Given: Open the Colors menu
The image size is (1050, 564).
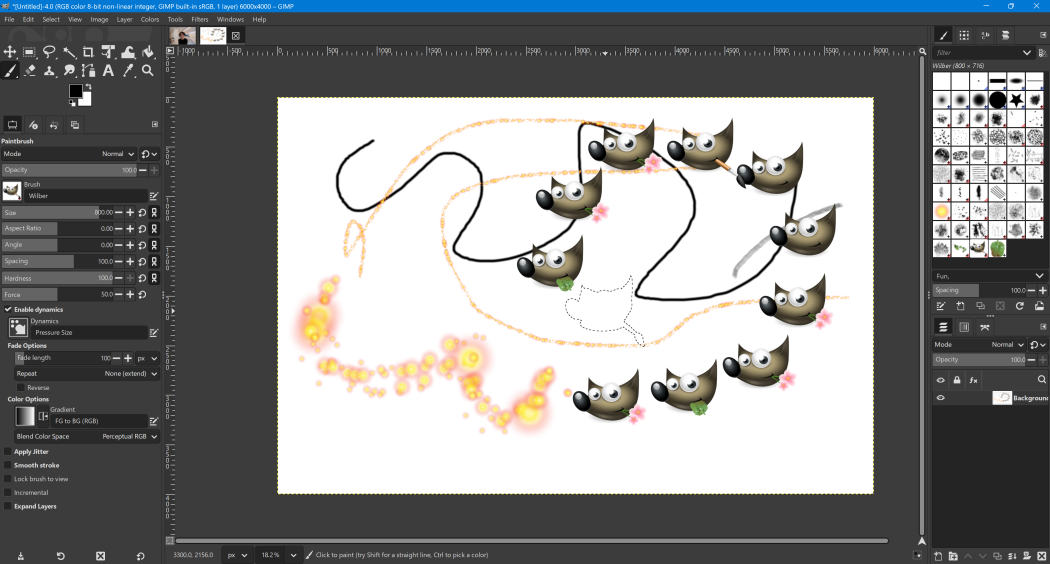Looking at the screenshot, I should click(x=150, y=19).
